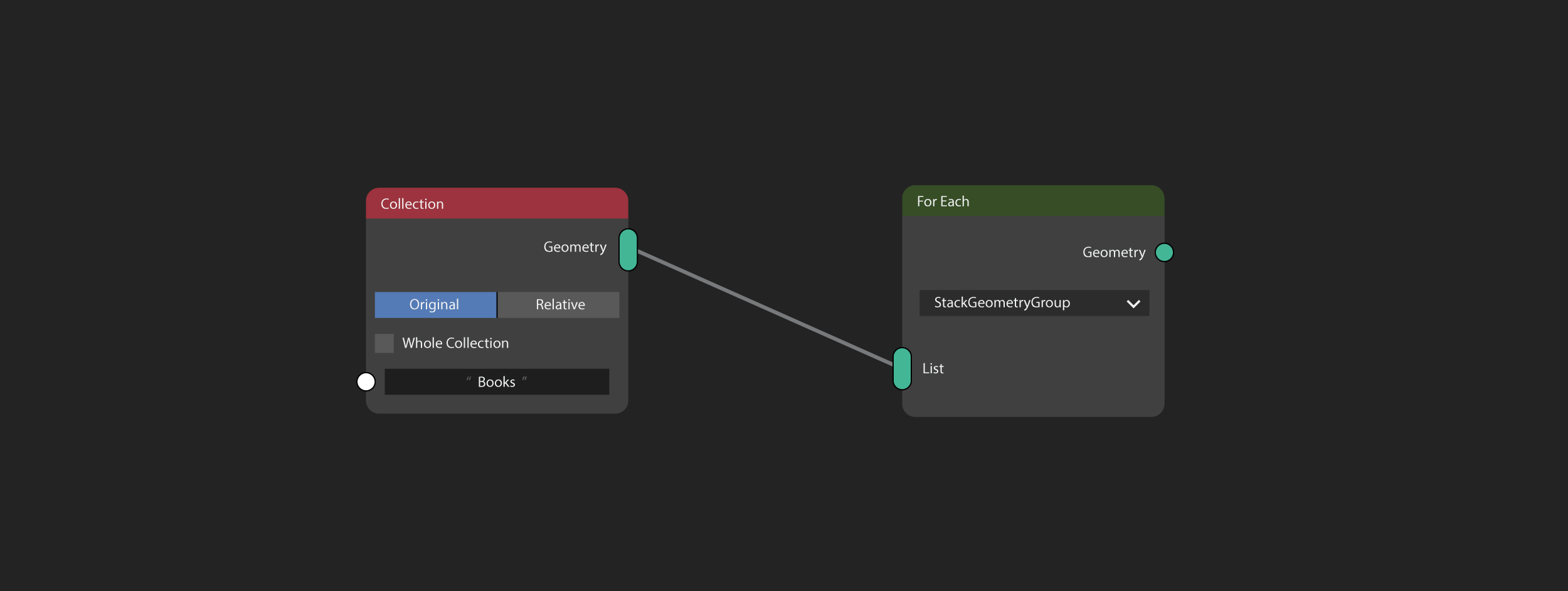Click the Whole Collection label text
Screen dimensions: 1568x591
[455, 343]
